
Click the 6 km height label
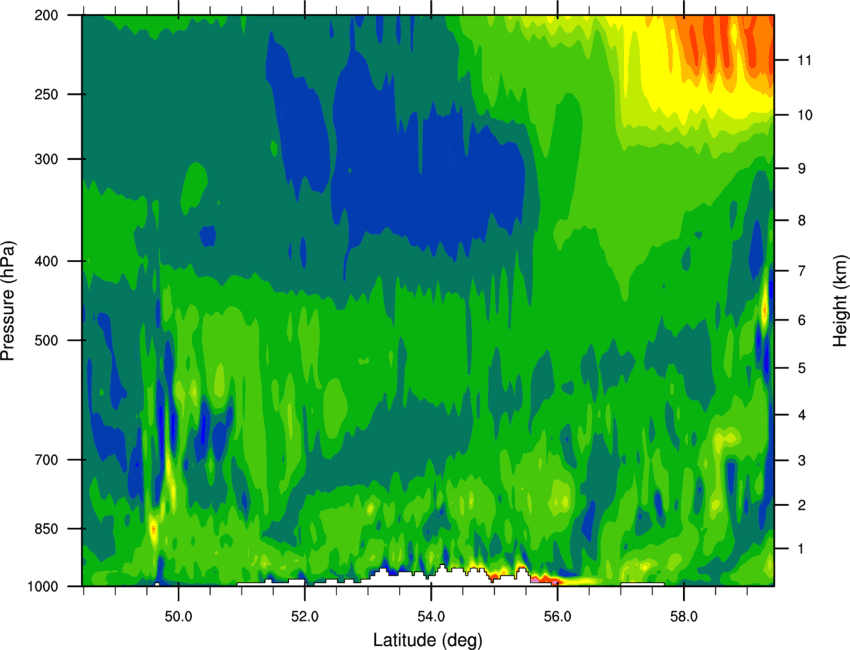pos(802,320)
